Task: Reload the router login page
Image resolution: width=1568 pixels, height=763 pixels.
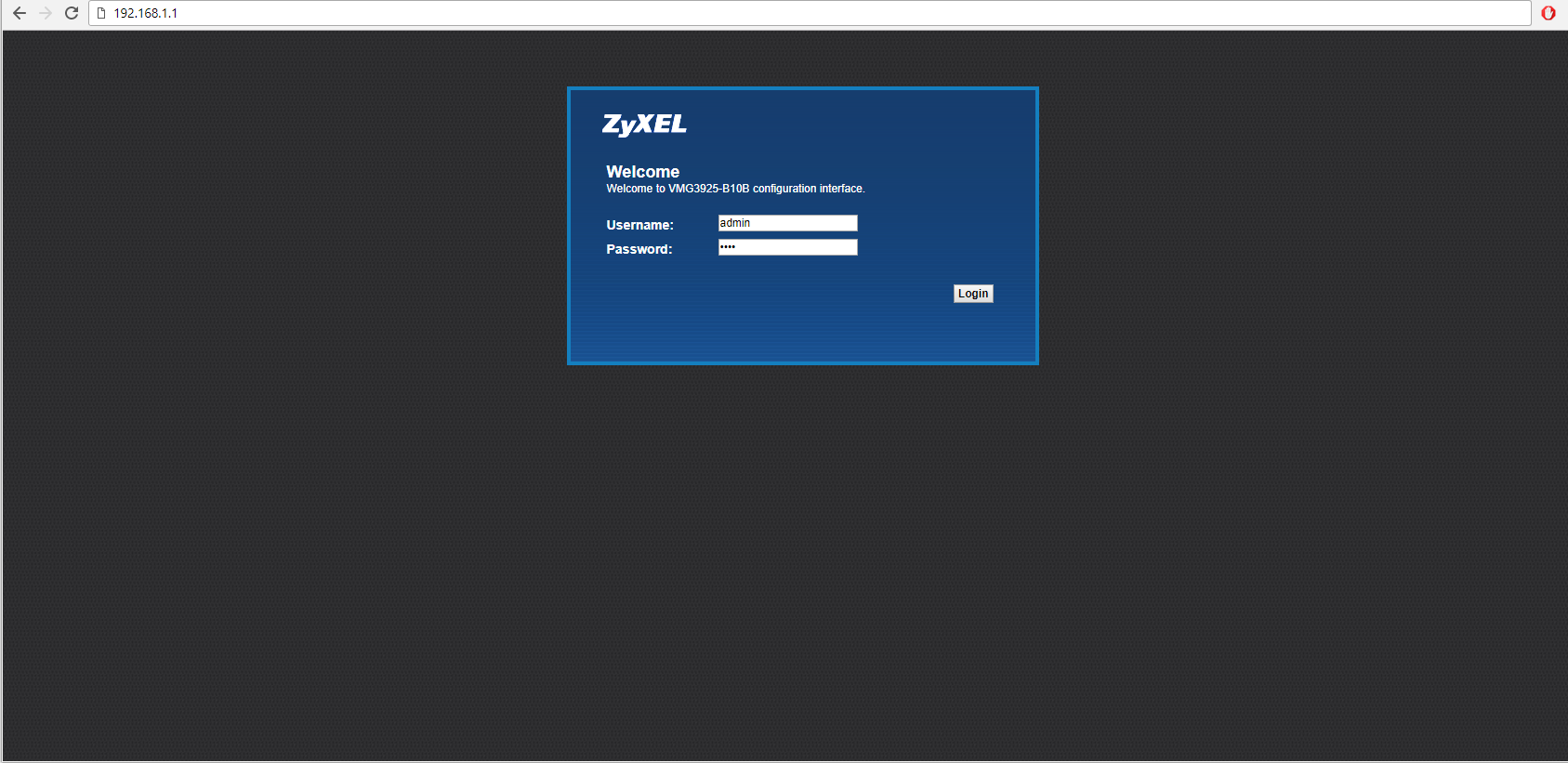Action: 72,13
